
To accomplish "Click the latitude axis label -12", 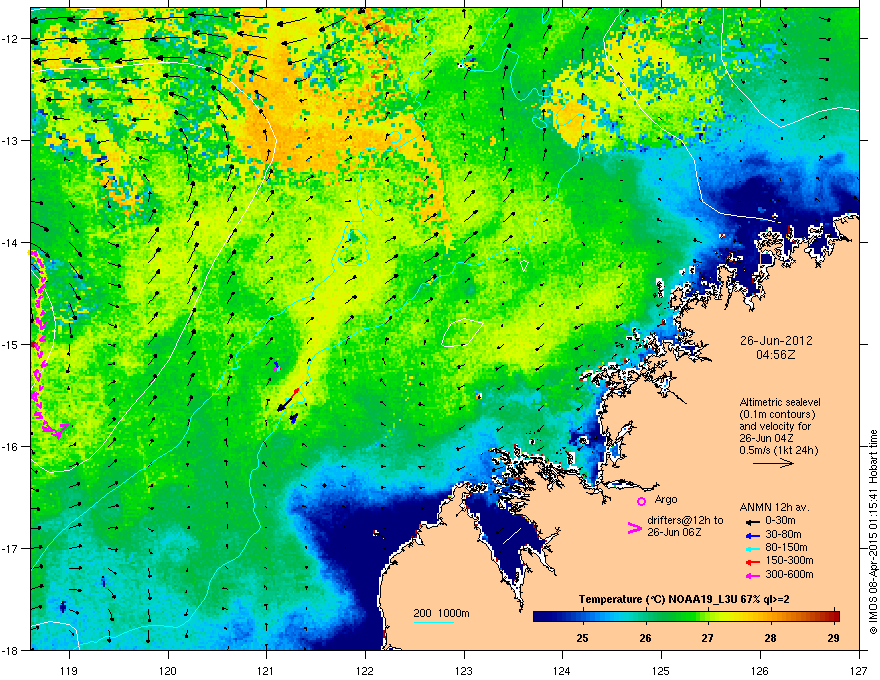I will tap(11, 39).
